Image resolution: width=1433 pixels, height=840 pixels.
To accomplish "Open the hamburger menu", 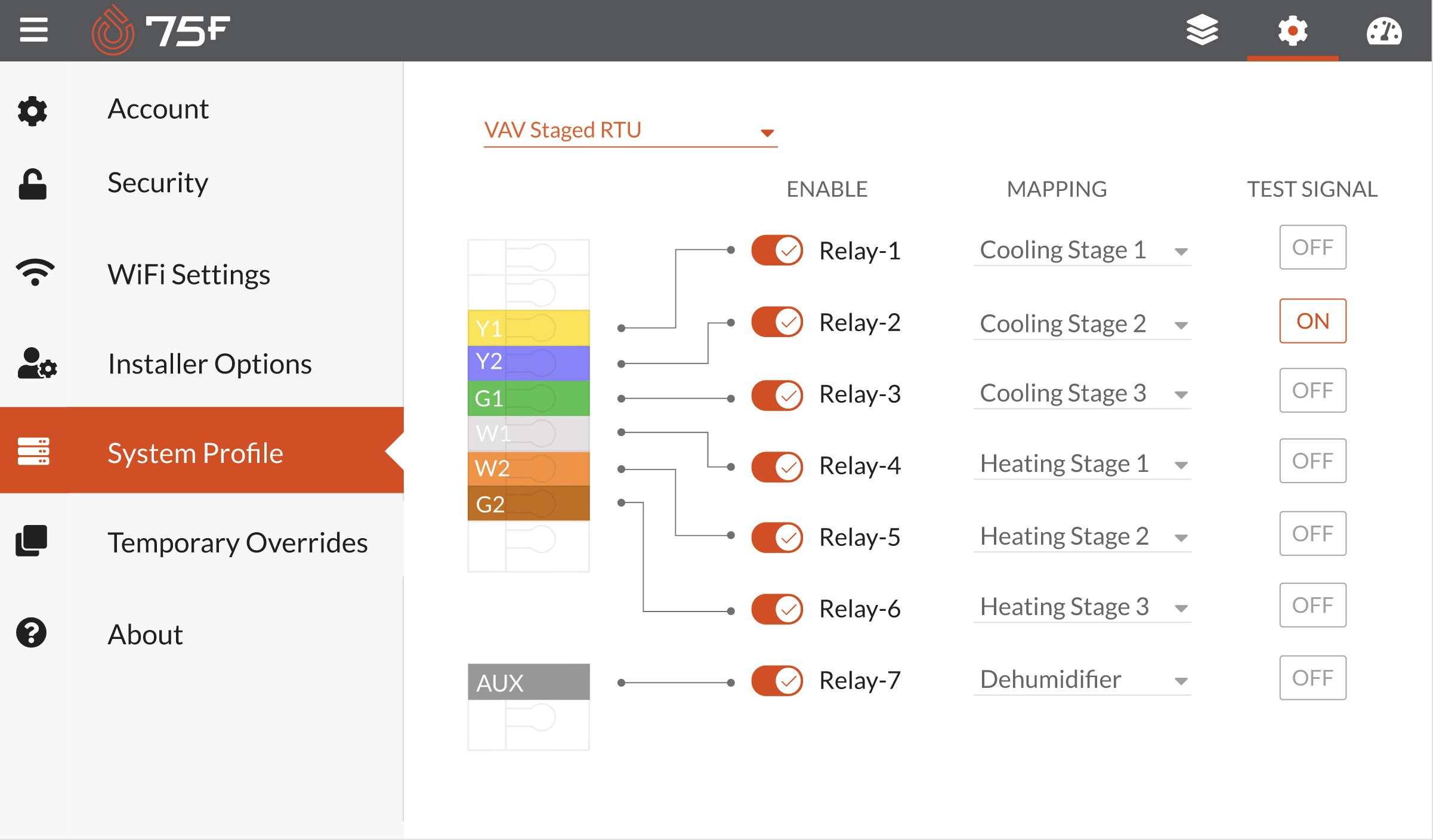I will pyautogui.click(x=33, y=30).
